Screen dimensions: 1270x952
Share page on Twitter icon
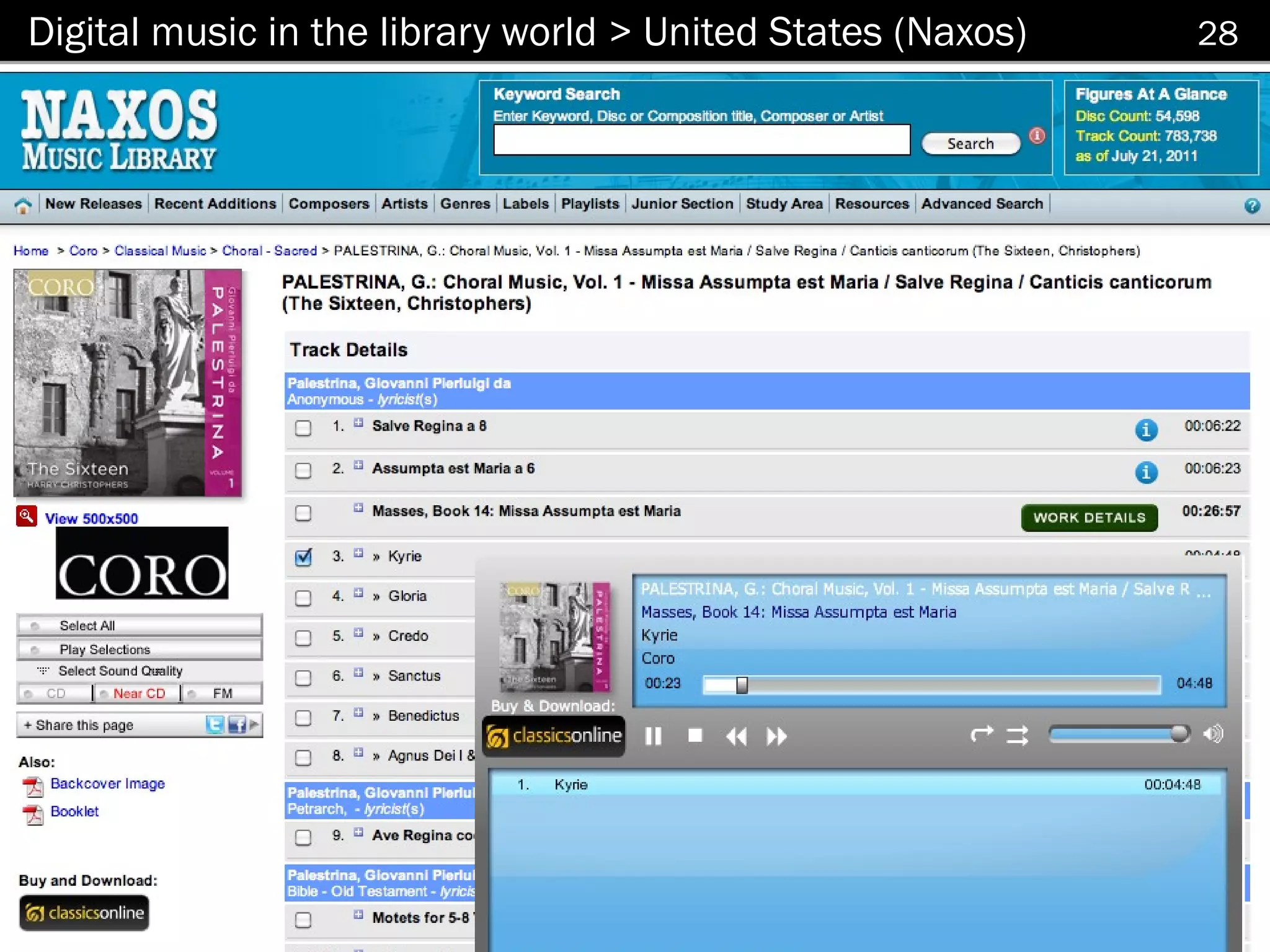(x=215, y=724)
